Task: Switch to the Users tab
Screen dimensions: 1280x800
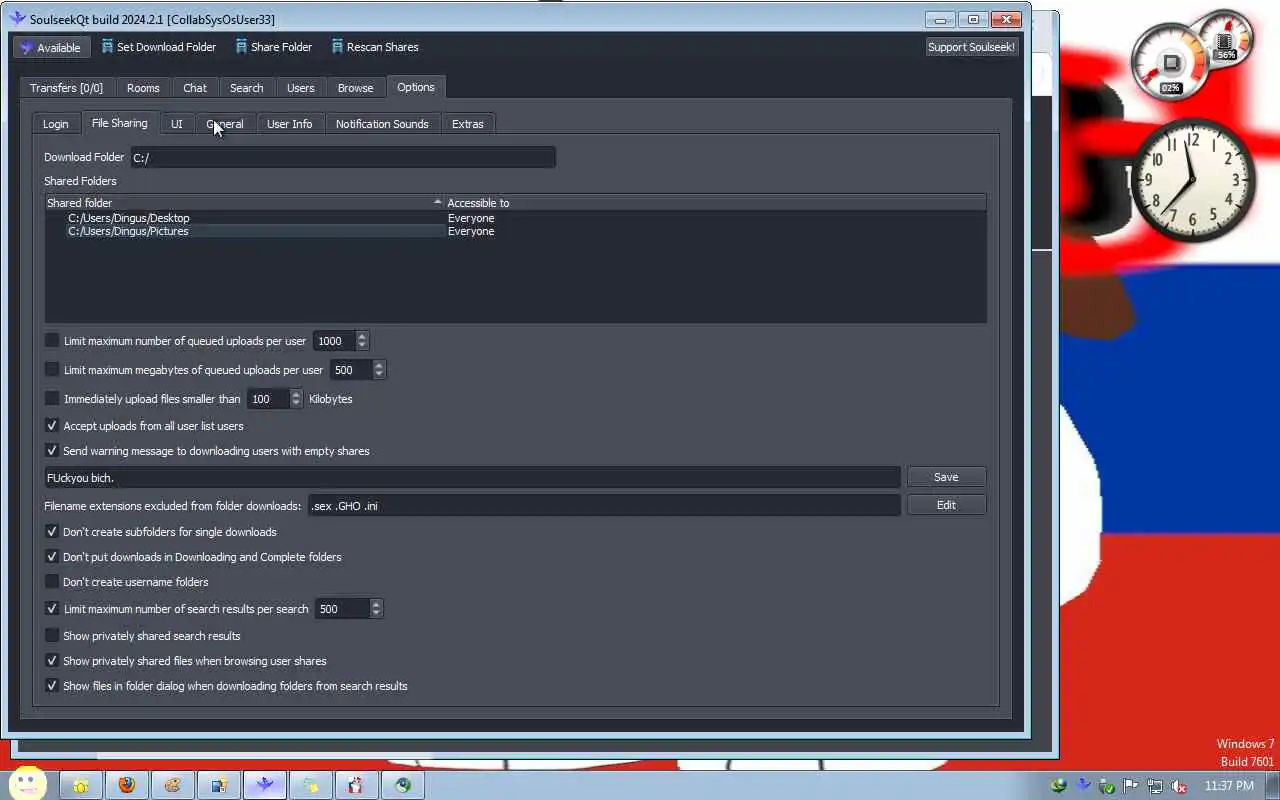Action: (300, 88)
